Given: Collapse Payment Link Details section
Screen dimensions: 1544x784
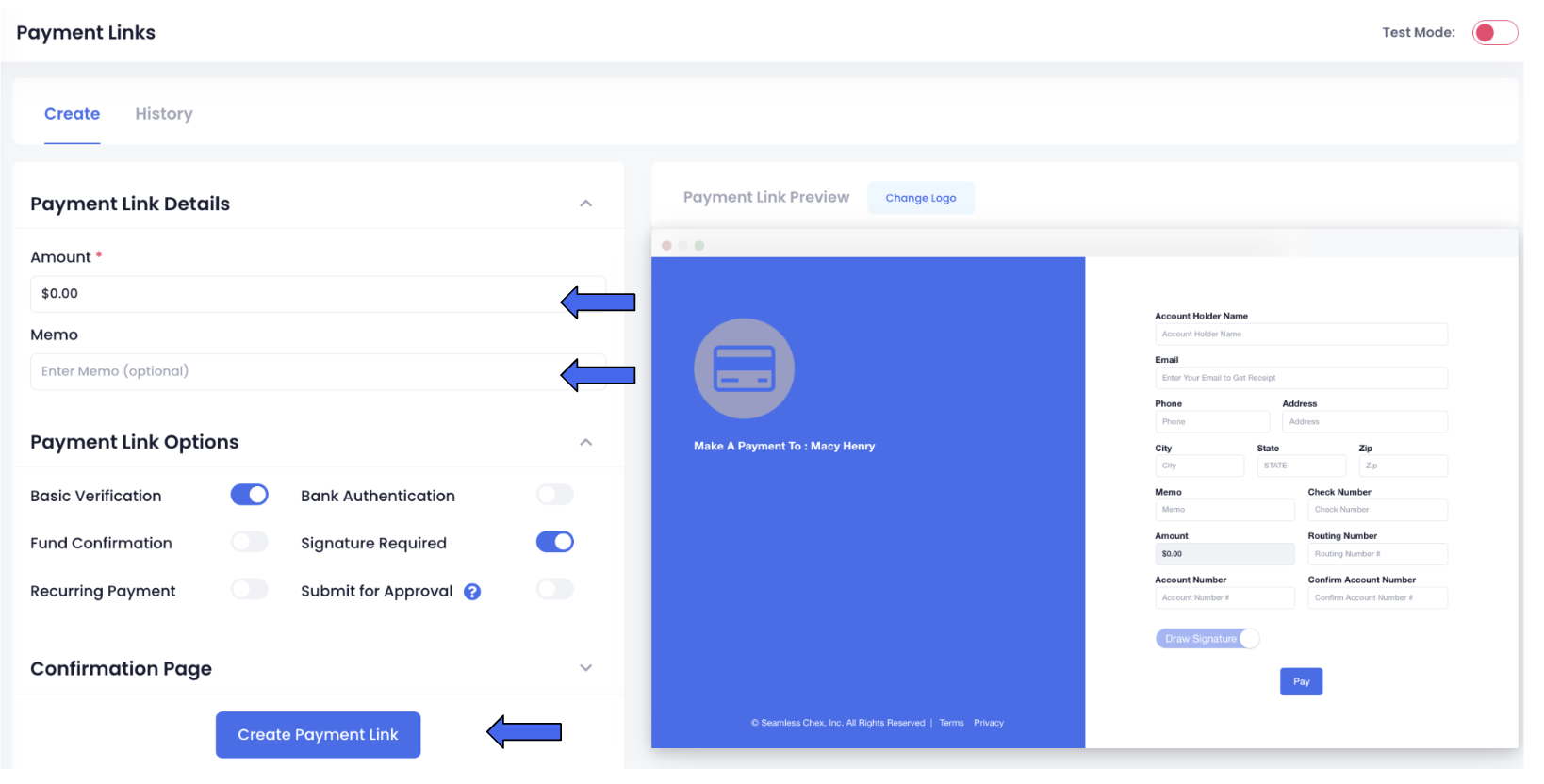Looking at the screenshot, I should 585,204.
